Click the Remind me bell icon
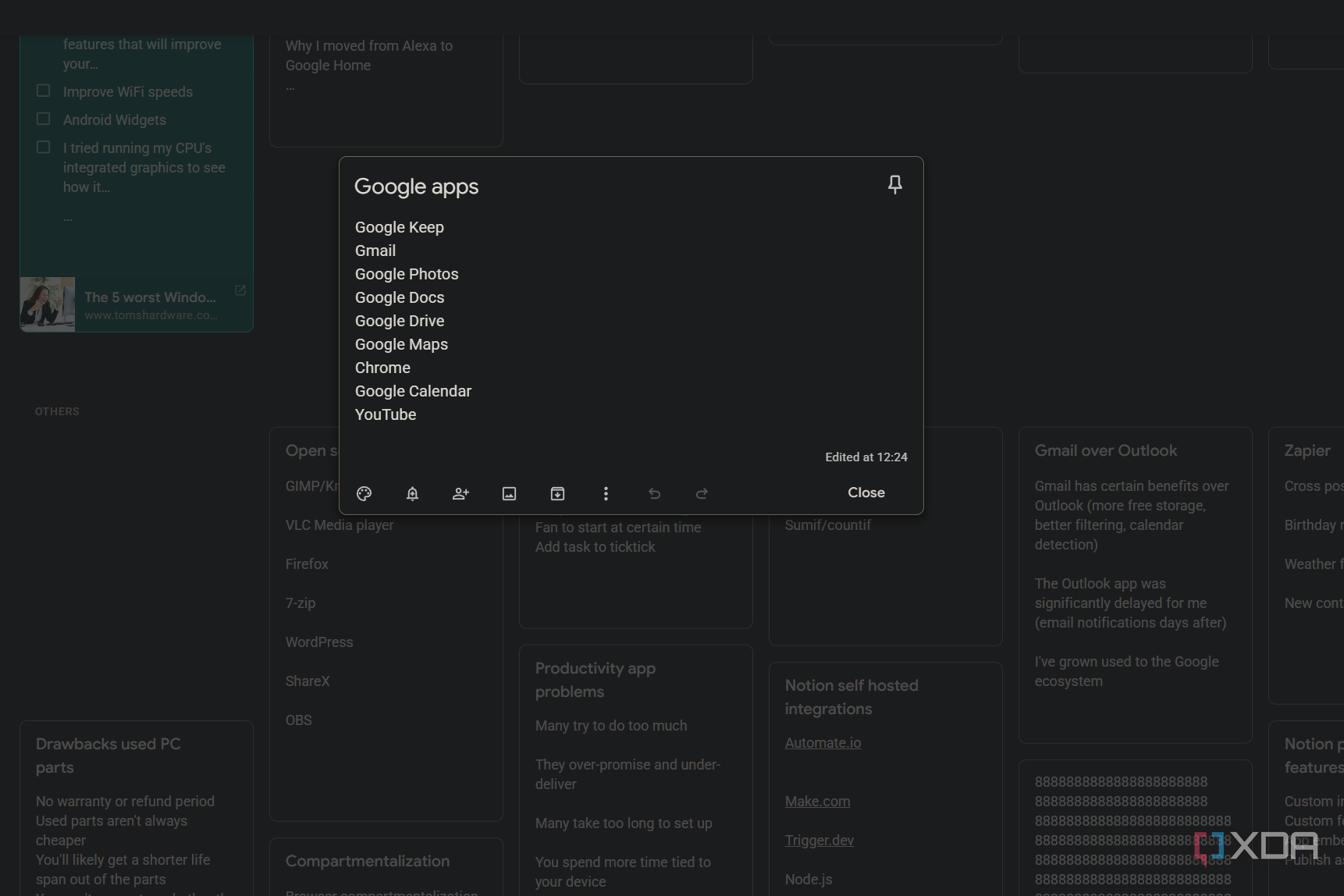Image resolution: width=1344 pixels, height=896 pixels. point(412,493)
